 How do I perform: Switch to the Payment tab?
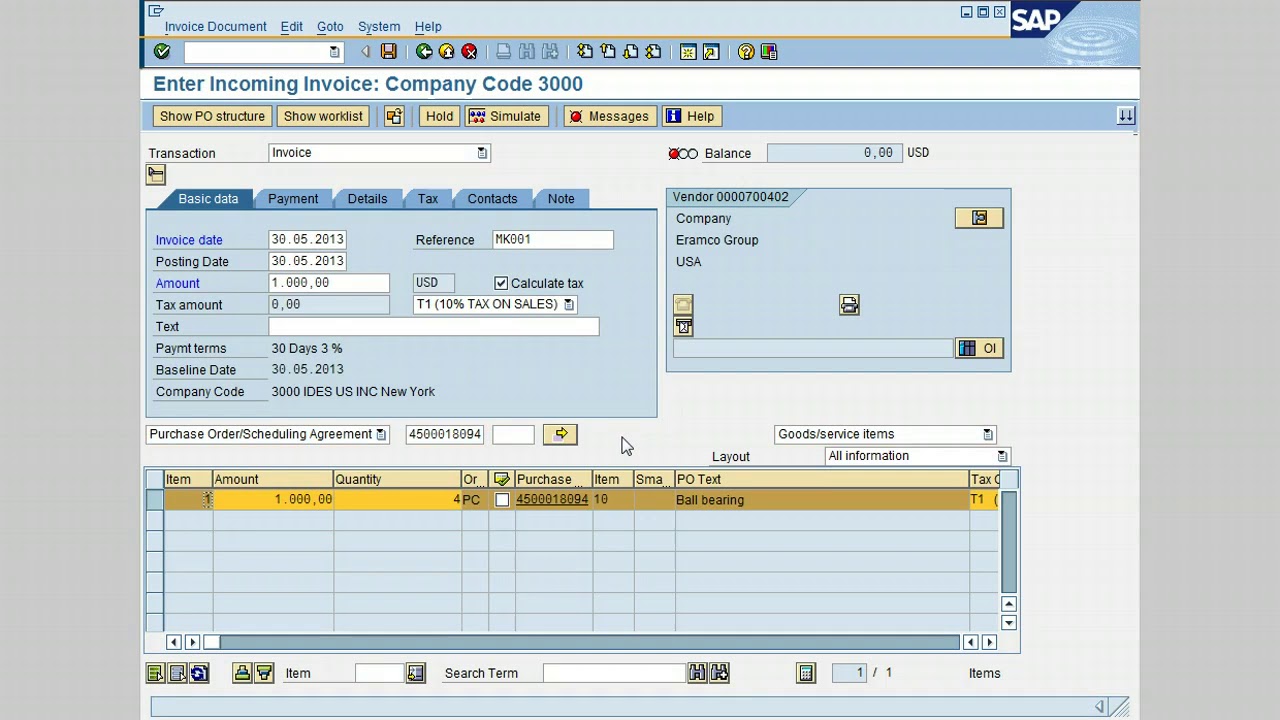(293, 198)
